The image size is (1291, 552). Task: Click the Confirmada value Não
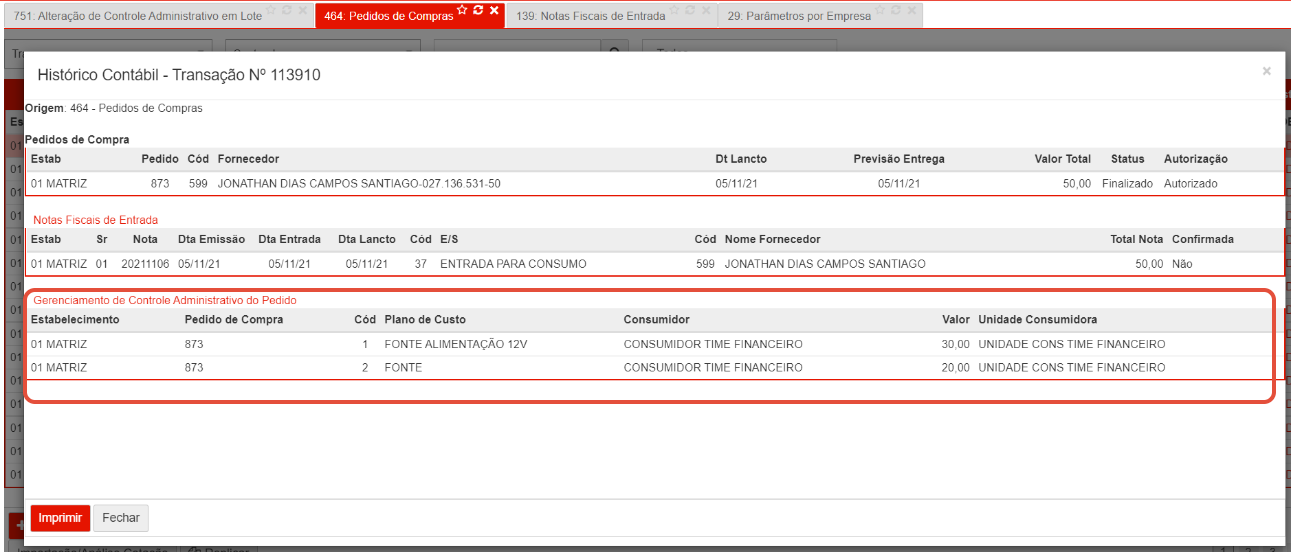point(1182,264)
